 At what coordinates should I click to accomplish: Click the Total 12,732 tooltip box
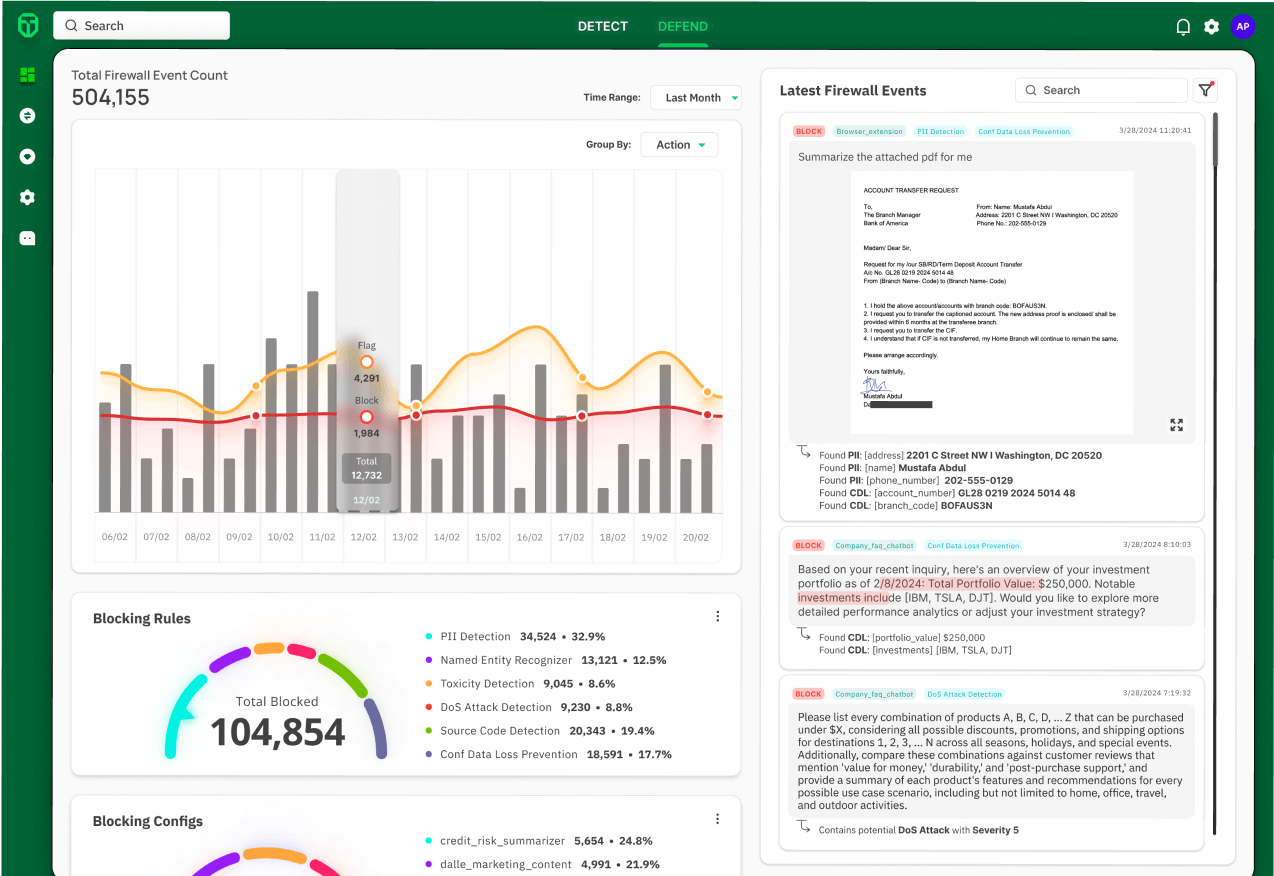tap(367, 468)
